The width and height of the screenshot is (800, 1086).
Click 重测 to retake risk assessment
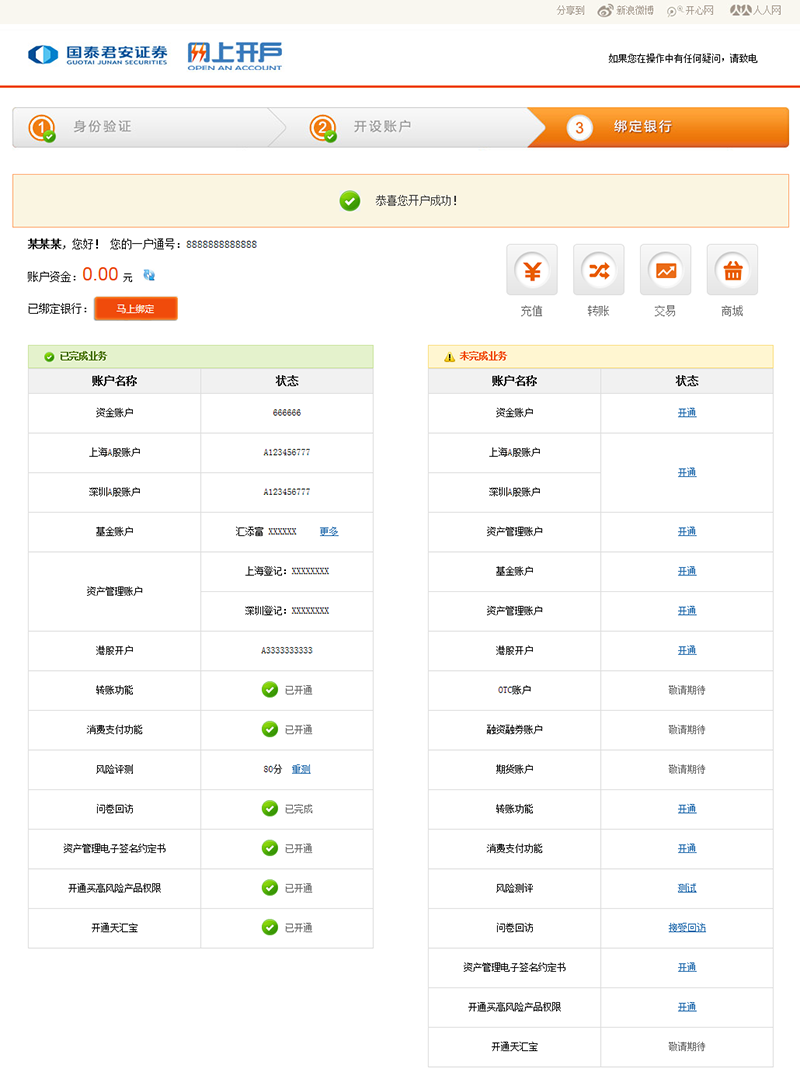coord(301,769)
